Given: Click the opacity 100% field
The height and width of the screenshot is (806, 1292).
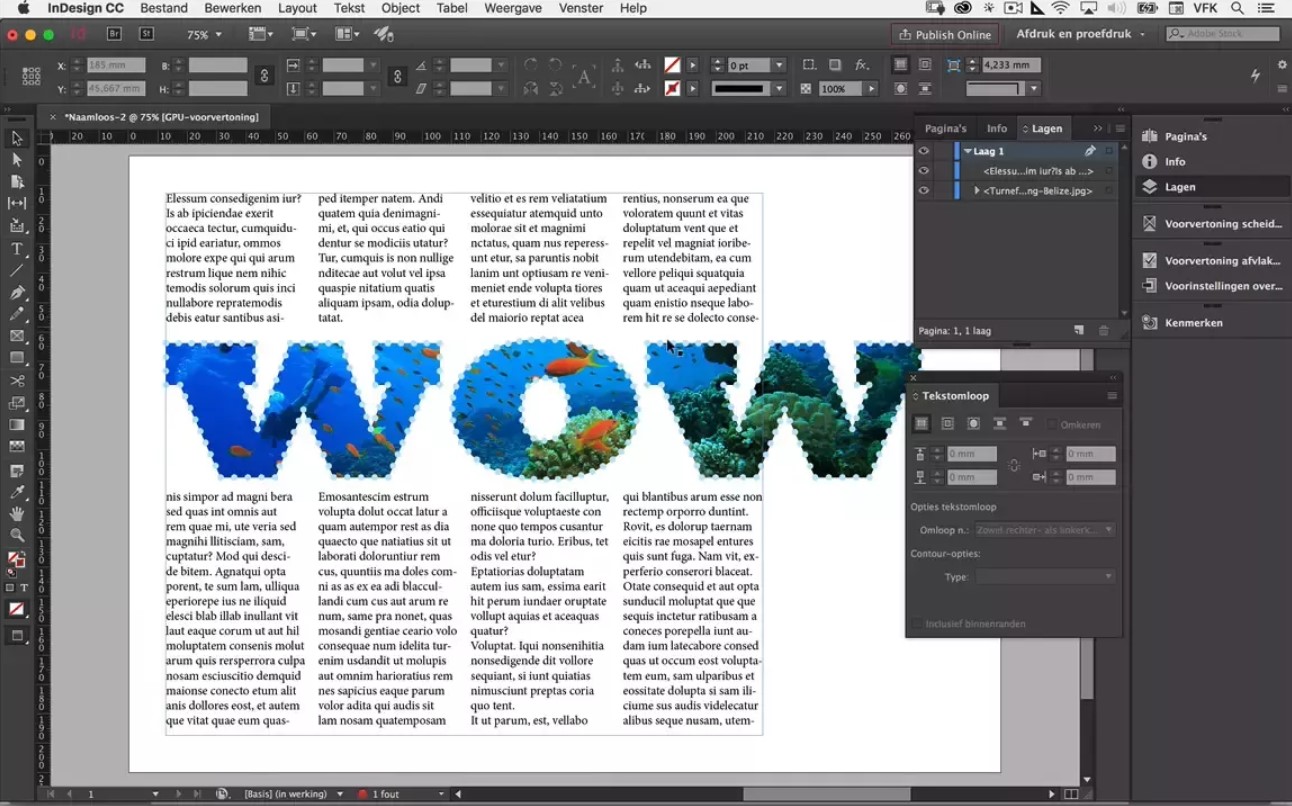Looking at the screenshot, I should (840, 89).
